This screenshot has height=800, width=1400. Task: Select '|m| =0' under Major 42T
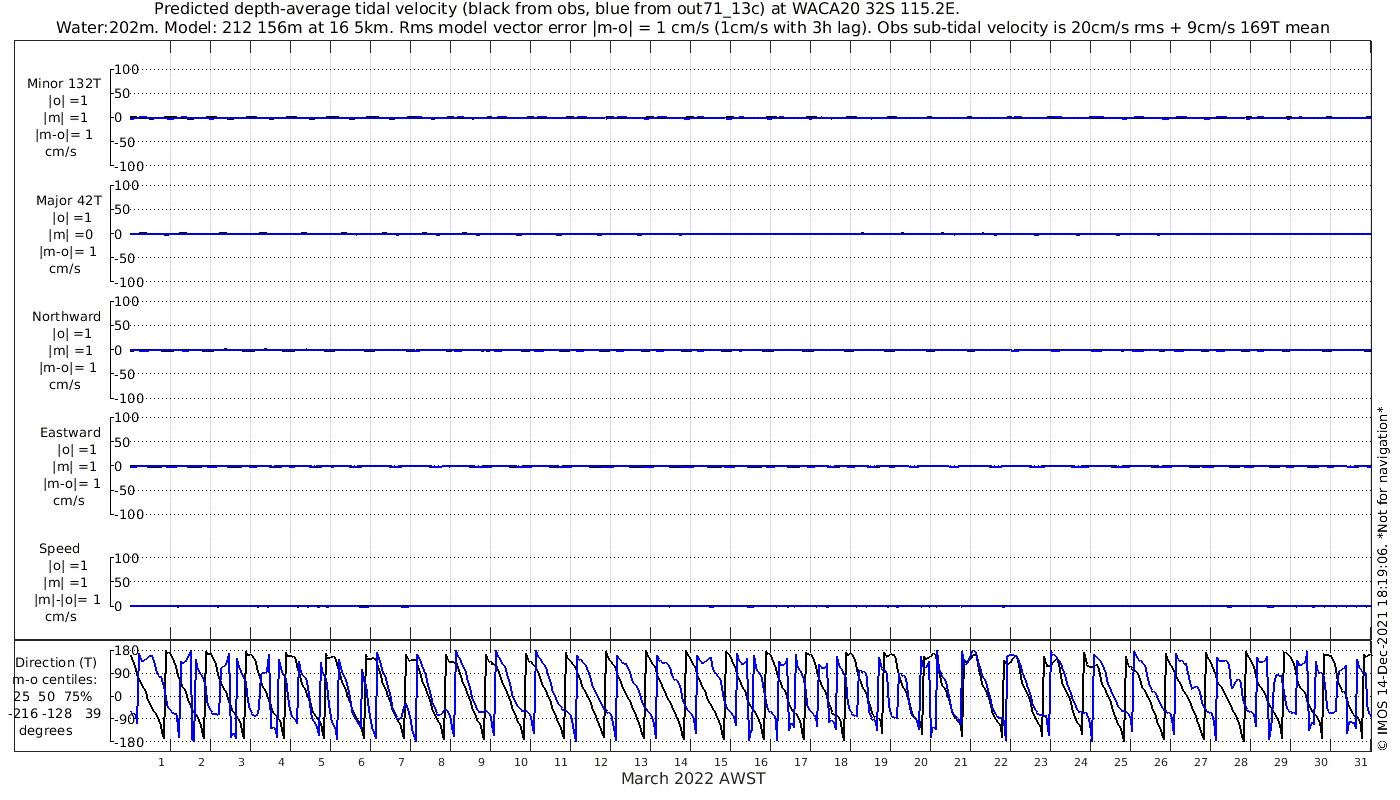pos(70,234)
